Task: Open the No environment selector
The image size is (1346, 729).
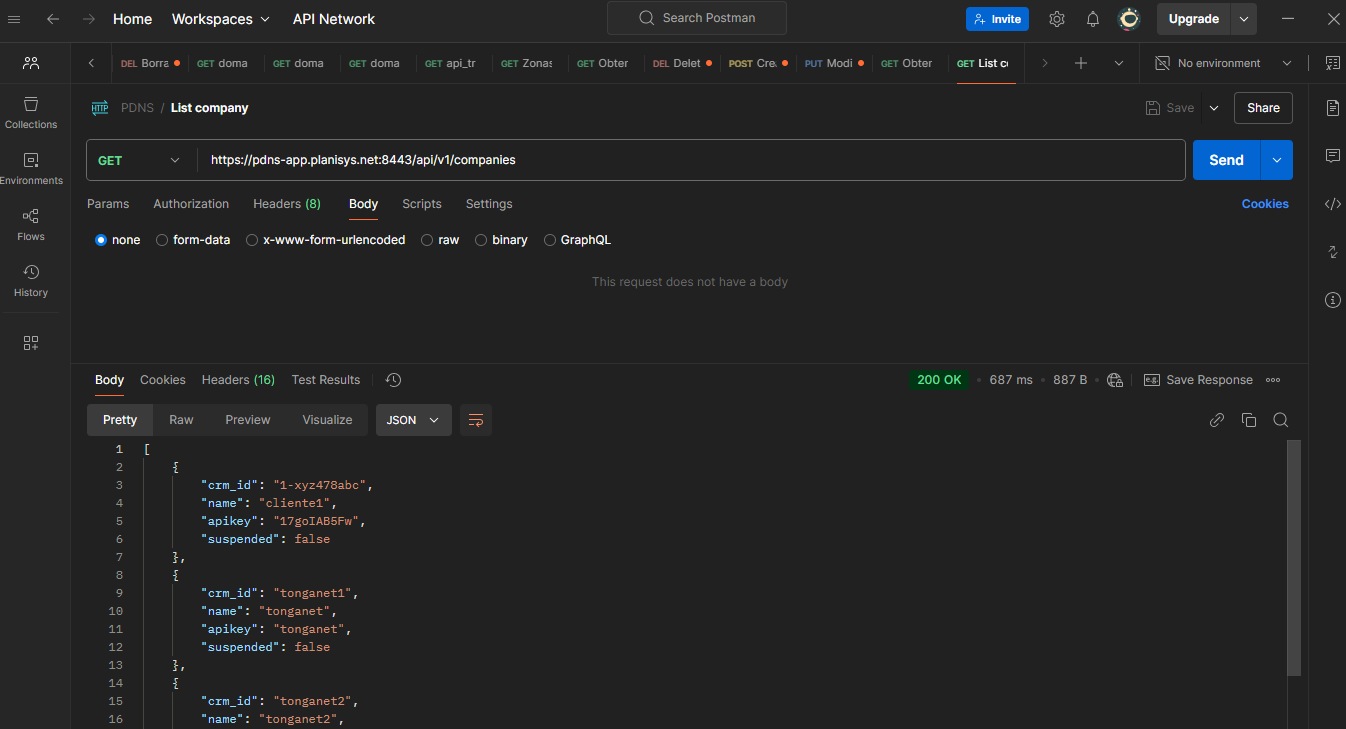Action: 1224,63
